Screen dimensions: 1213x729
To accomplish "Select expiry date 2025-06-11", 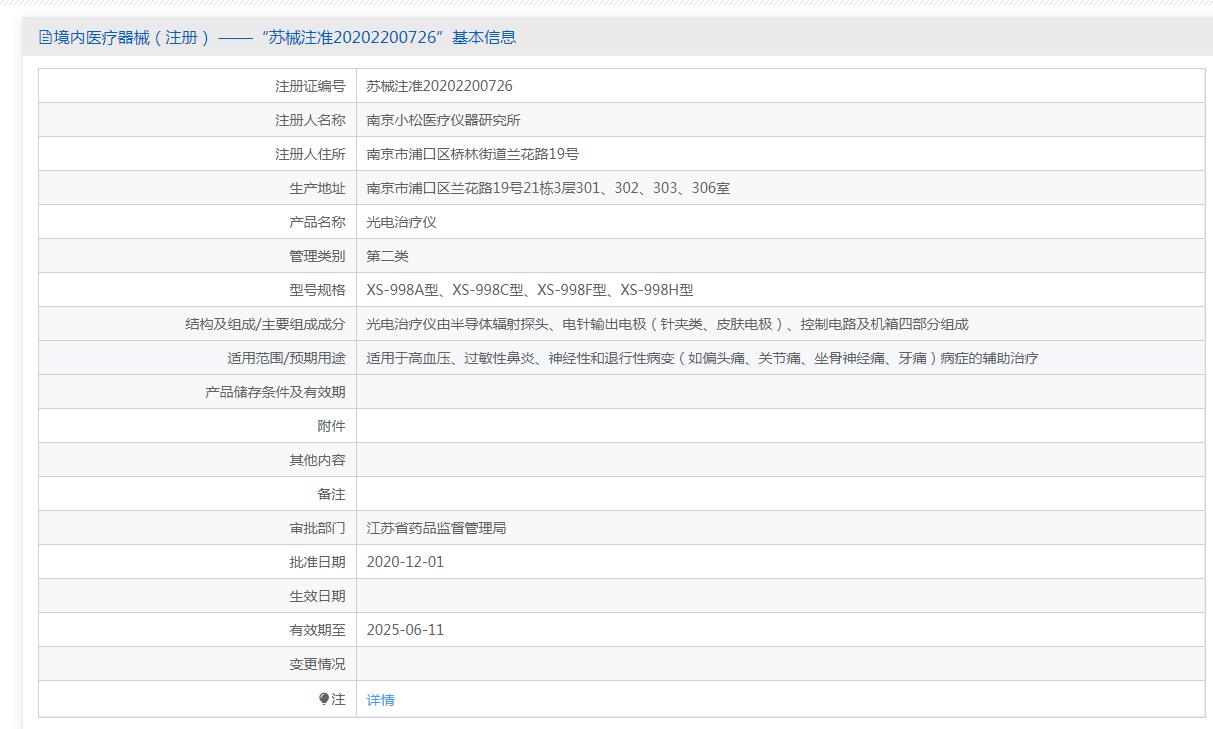I will 405,630.
